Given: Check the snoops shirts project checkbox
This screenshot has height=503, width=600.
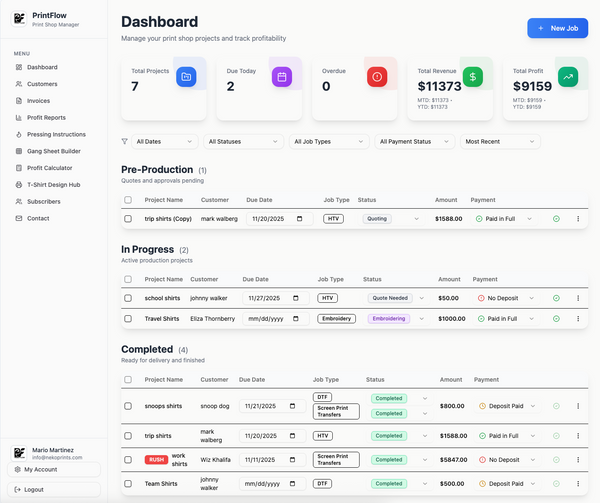Looking at the screenshot, I should pos(127,406).
